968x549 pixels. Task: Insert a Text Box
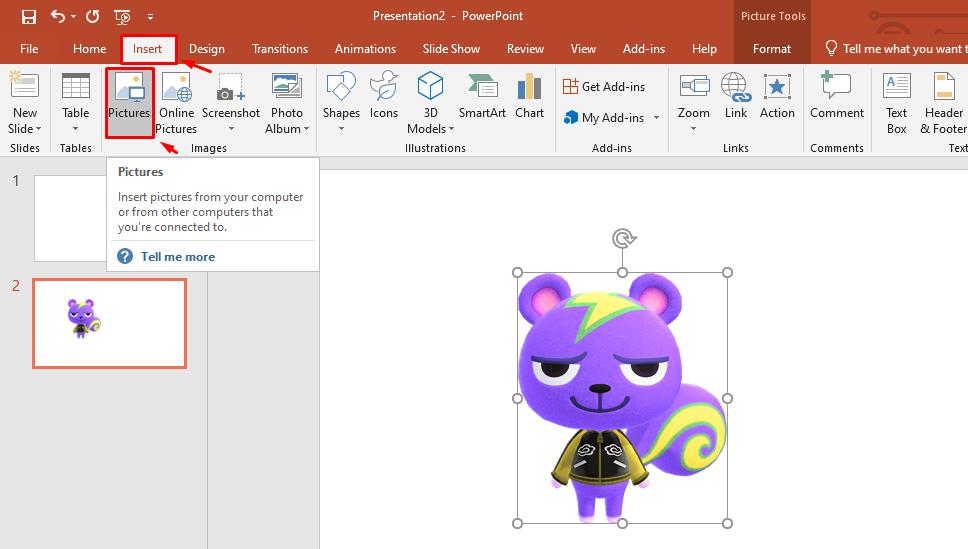pos(896,103)
